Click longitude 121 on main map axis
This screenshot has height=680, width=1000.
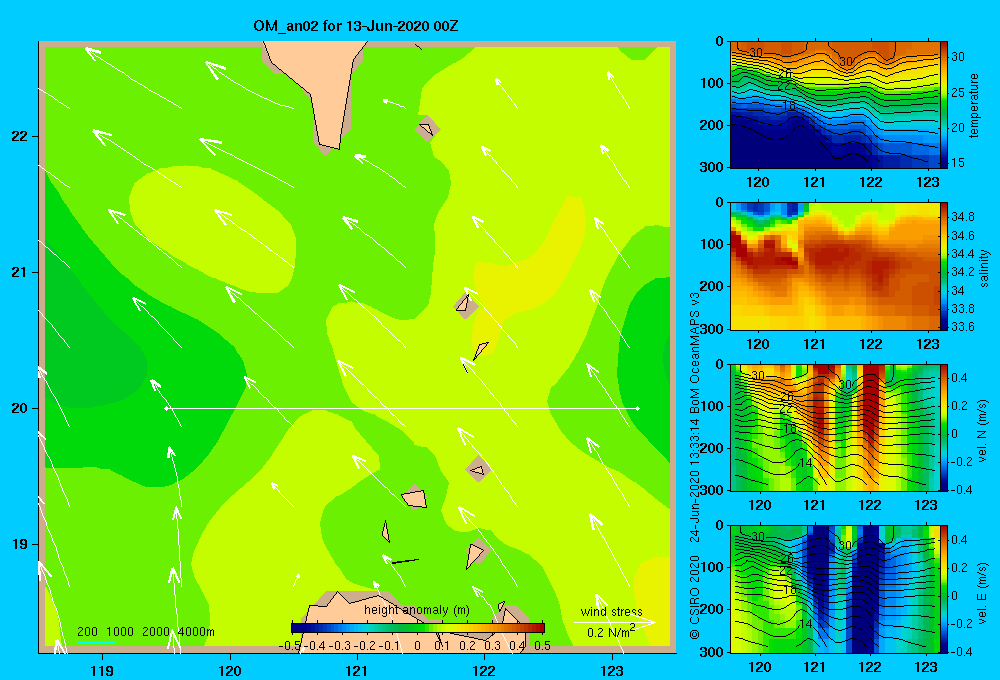(357, 670)
